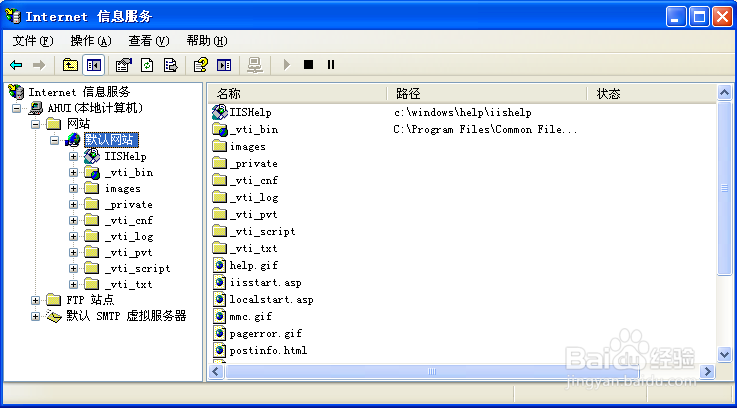The width and height of the screenshot is (737, 408).
Task: Click the Forward arrow toolbar icon
Action: [39, 65]
